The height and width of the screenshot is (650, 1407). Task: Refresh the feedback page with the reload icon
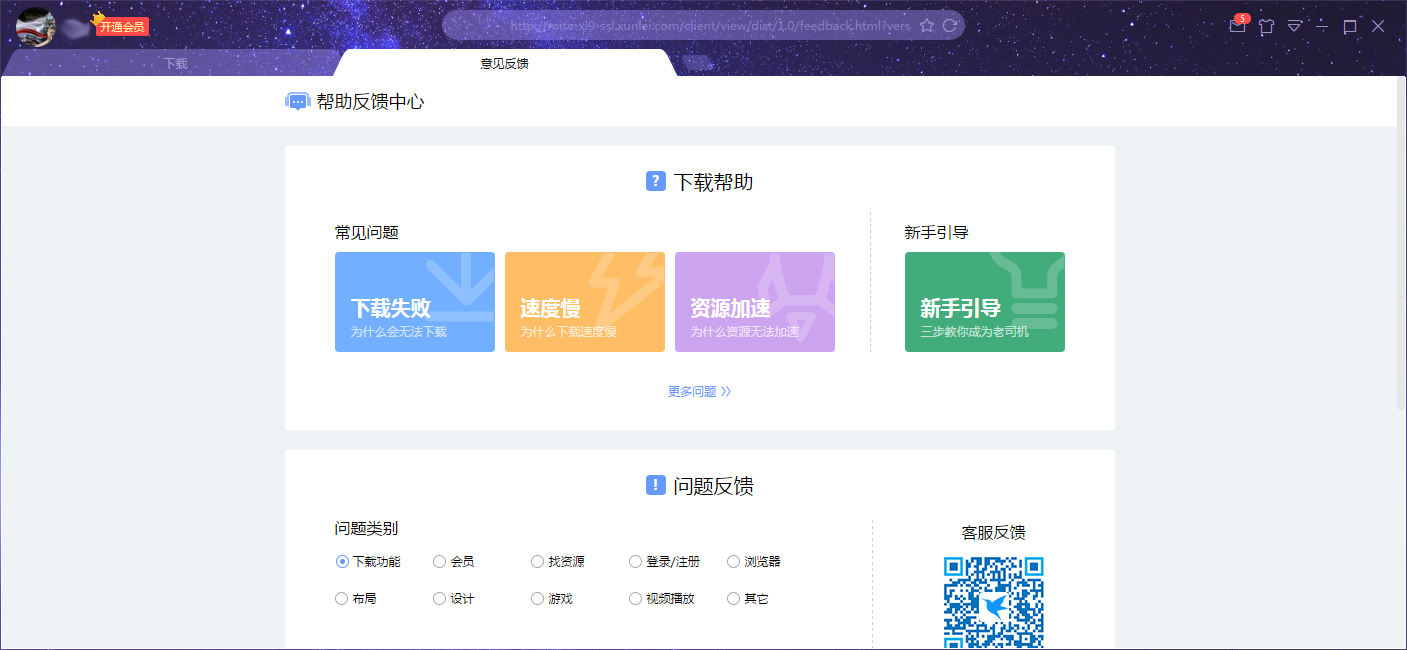pyautogui.click(x=949, y=26)
